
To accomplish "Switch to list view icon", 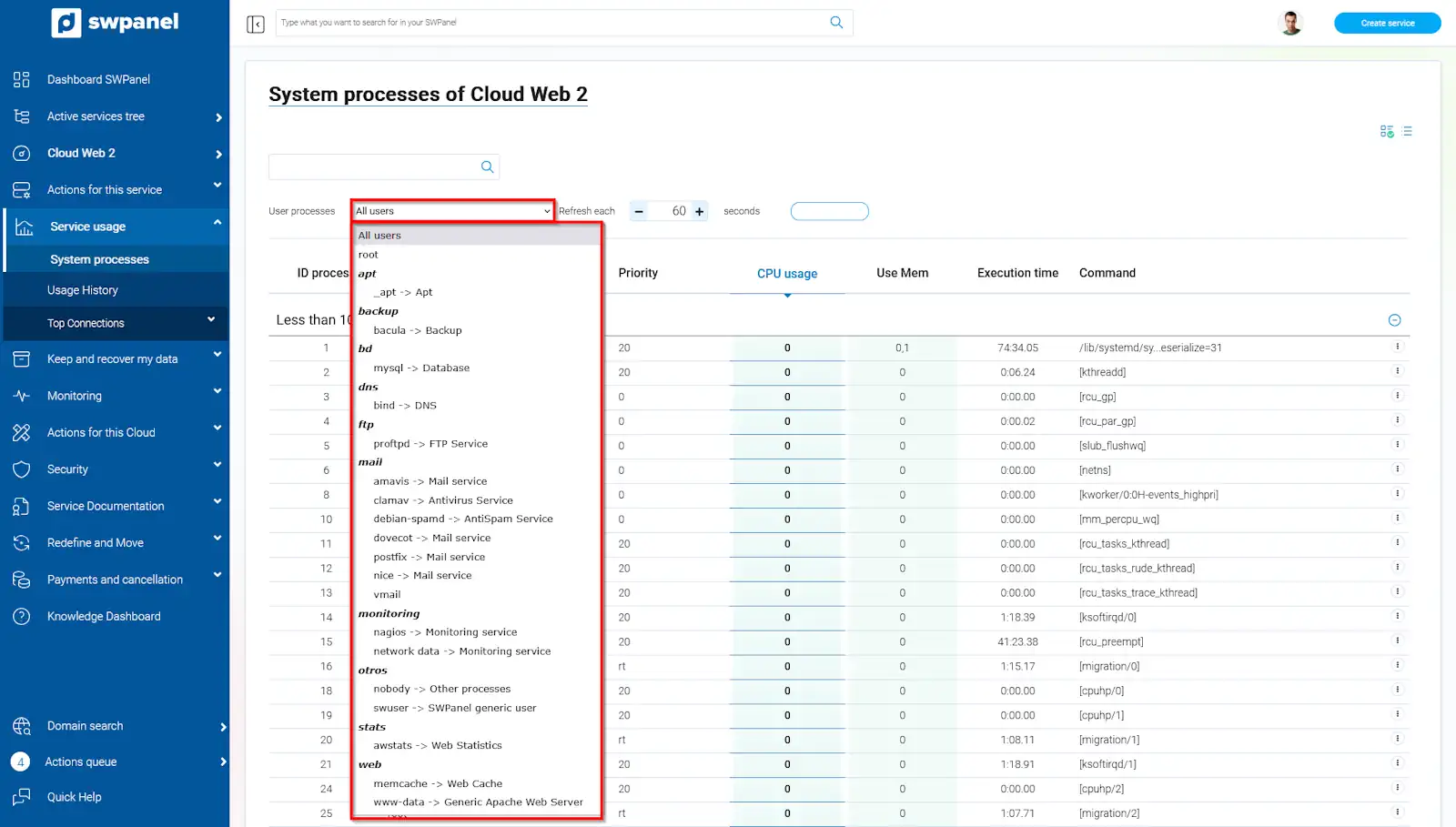I will tap(1408, 132).
